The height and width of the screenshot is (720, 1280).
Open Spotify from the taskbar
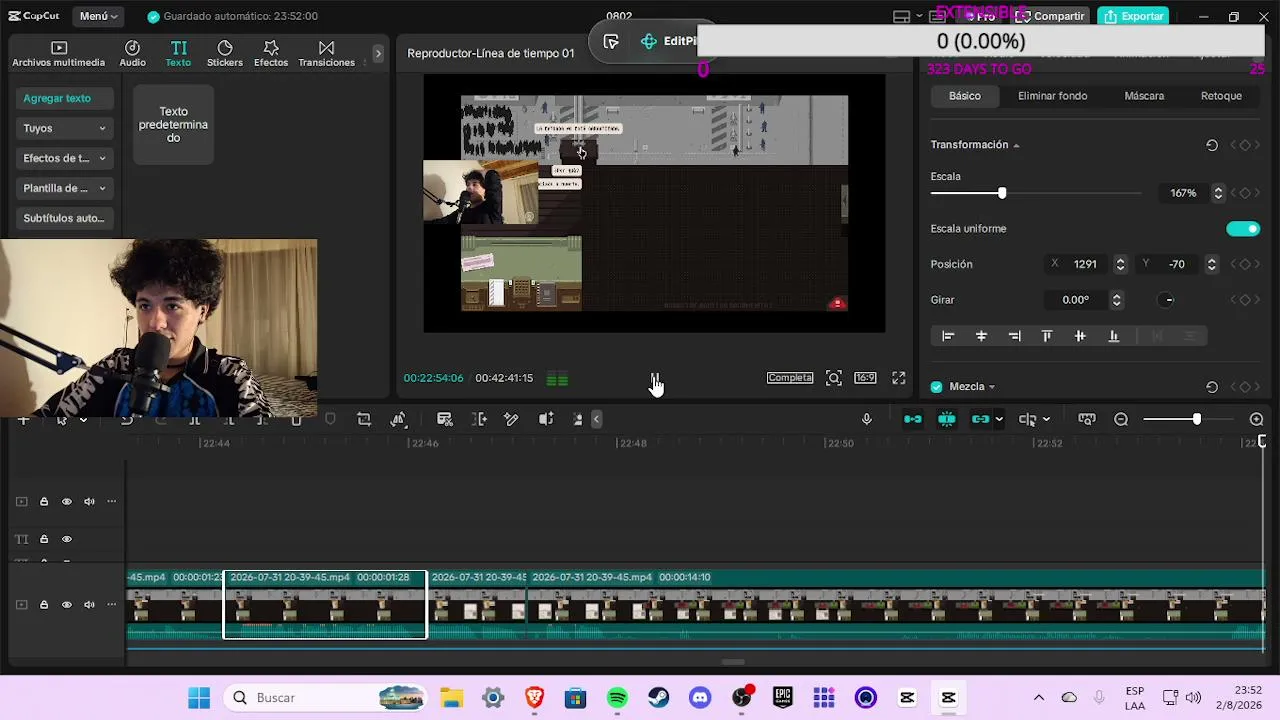(x=617, y=698)
